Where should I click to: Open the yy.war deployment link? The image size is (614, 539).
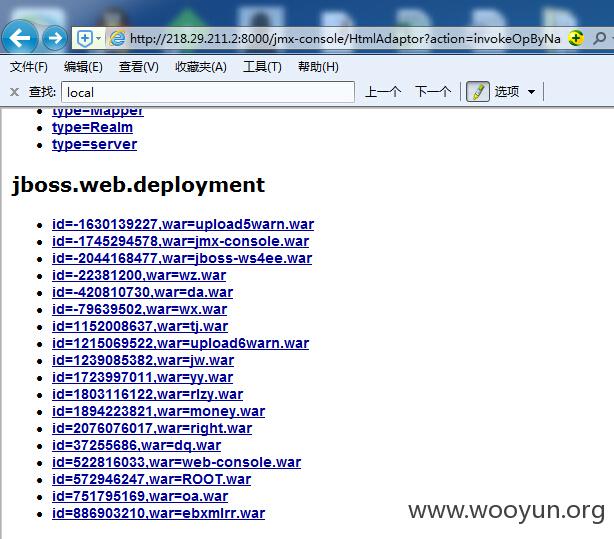coord(143,378)
